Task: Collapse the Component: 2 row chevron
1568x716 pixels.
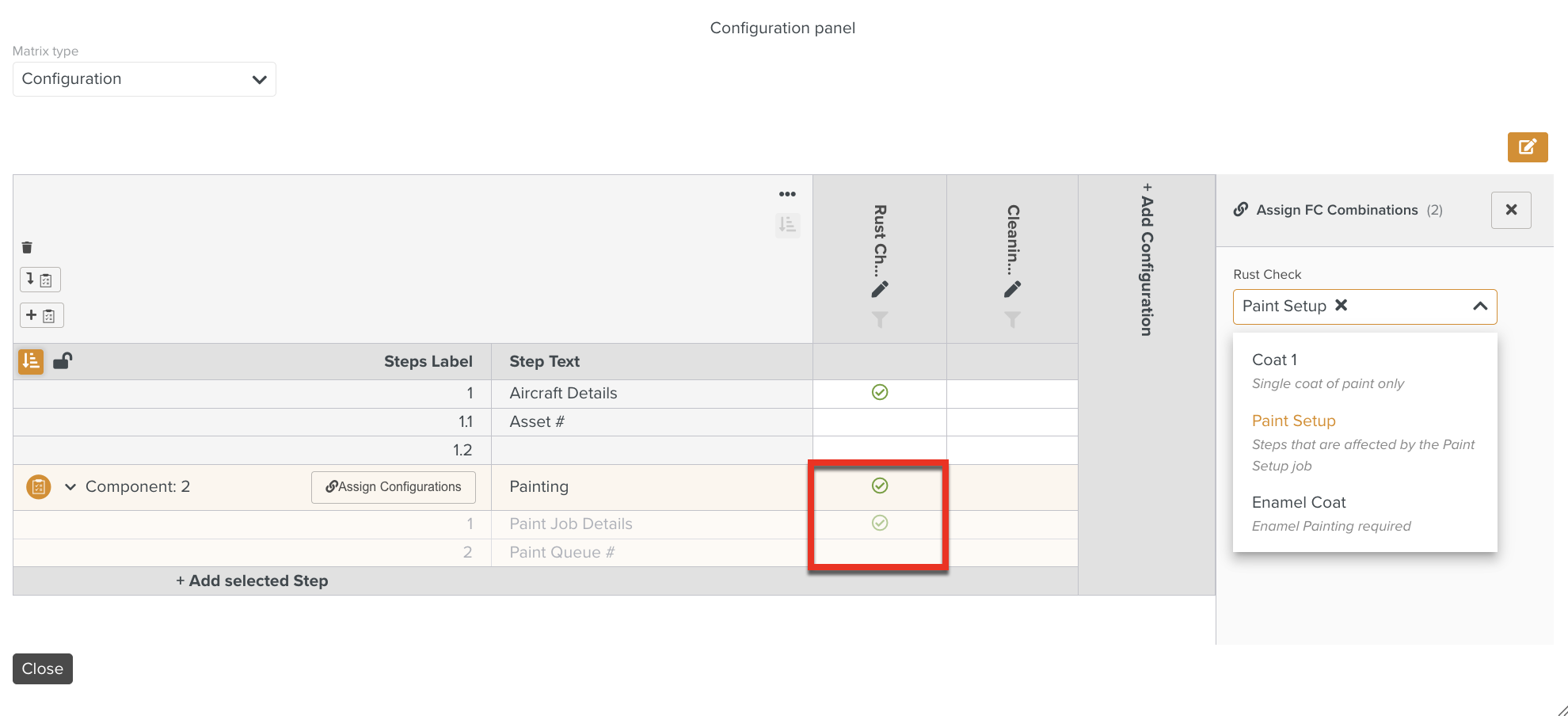Action: click(x=70, y=487)
